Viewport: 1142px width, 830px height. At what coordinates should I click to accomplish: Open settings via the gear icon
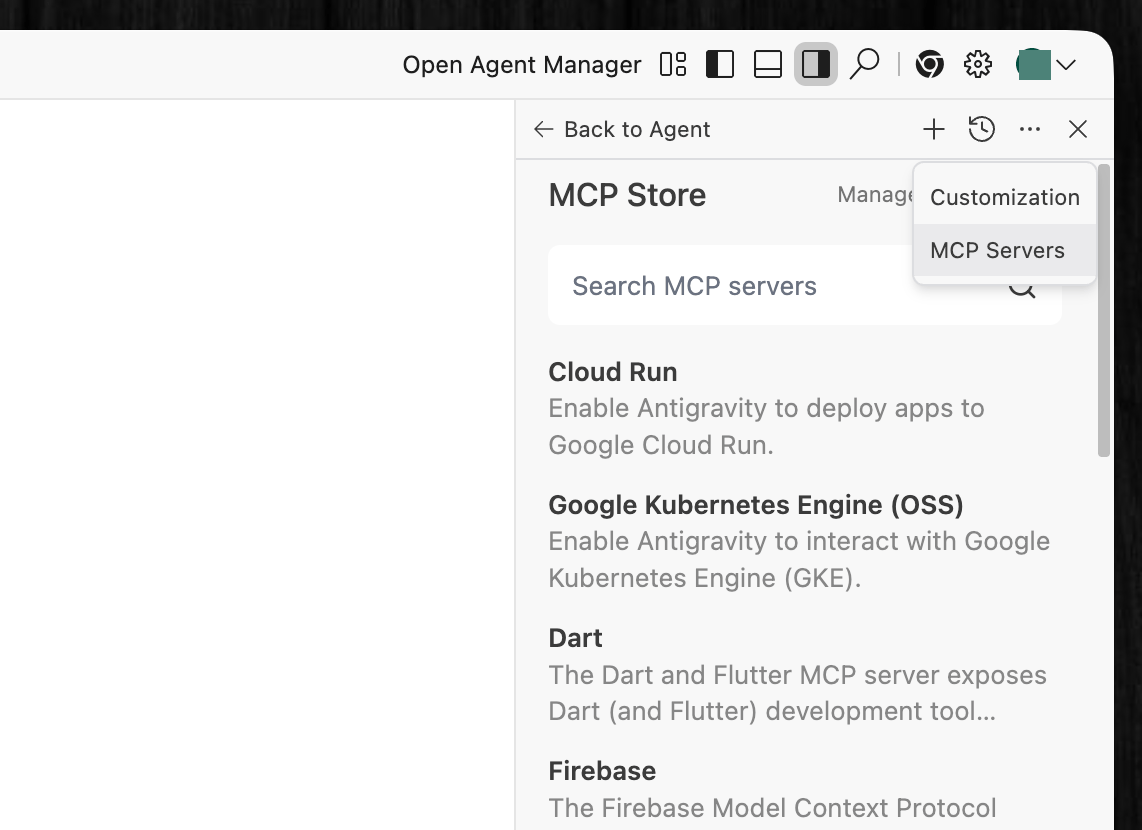click(977, 65)
